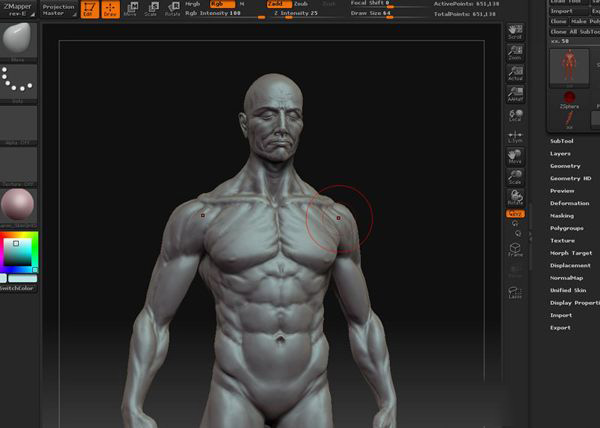Click the SwitchColor button
This screenshot has height=428, width=600.
[17, 288]
